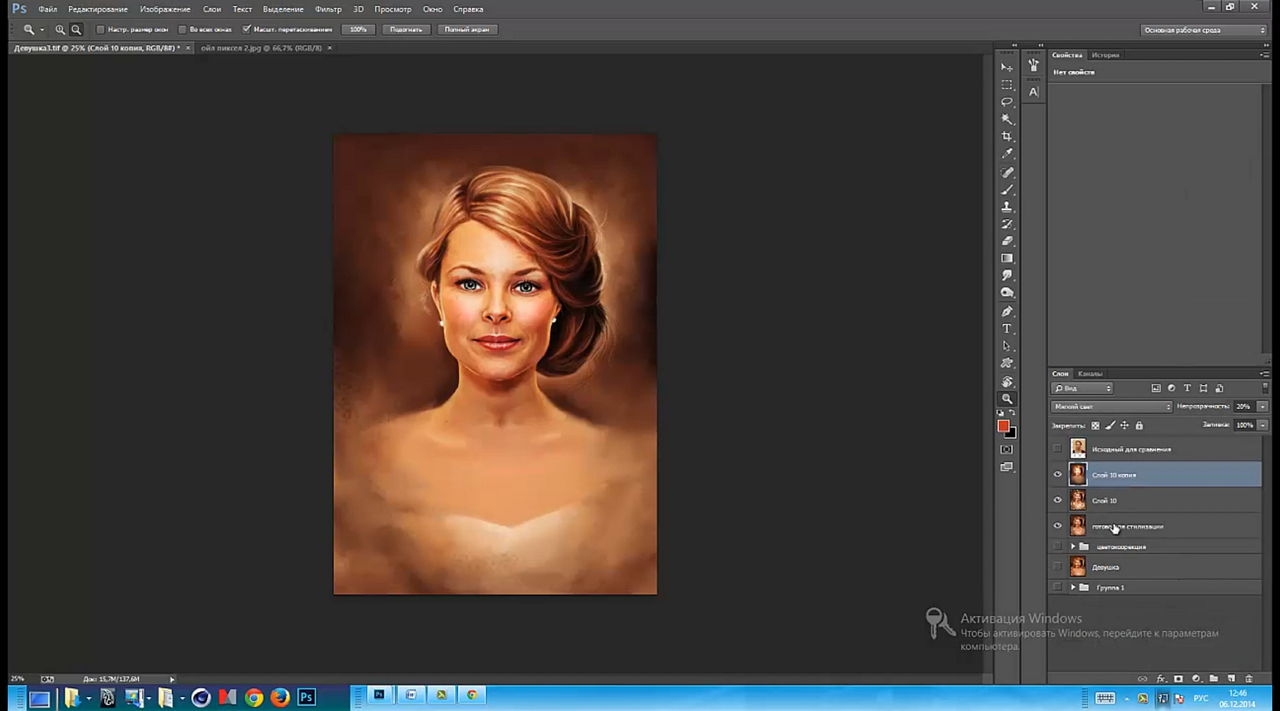Select the Clone Stamp tool
The width and height of the screenshot is (1280, 711).
pyautogui.click(x=1007, y=207)
